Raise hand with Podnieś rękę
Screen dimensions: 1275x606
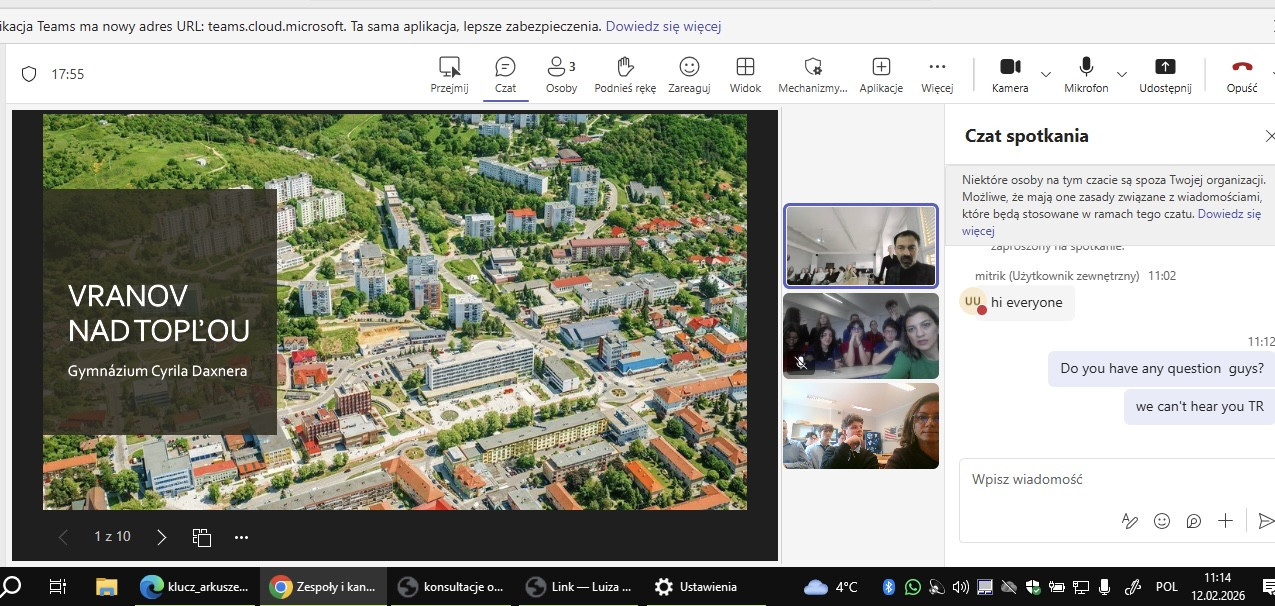[625, 75]
